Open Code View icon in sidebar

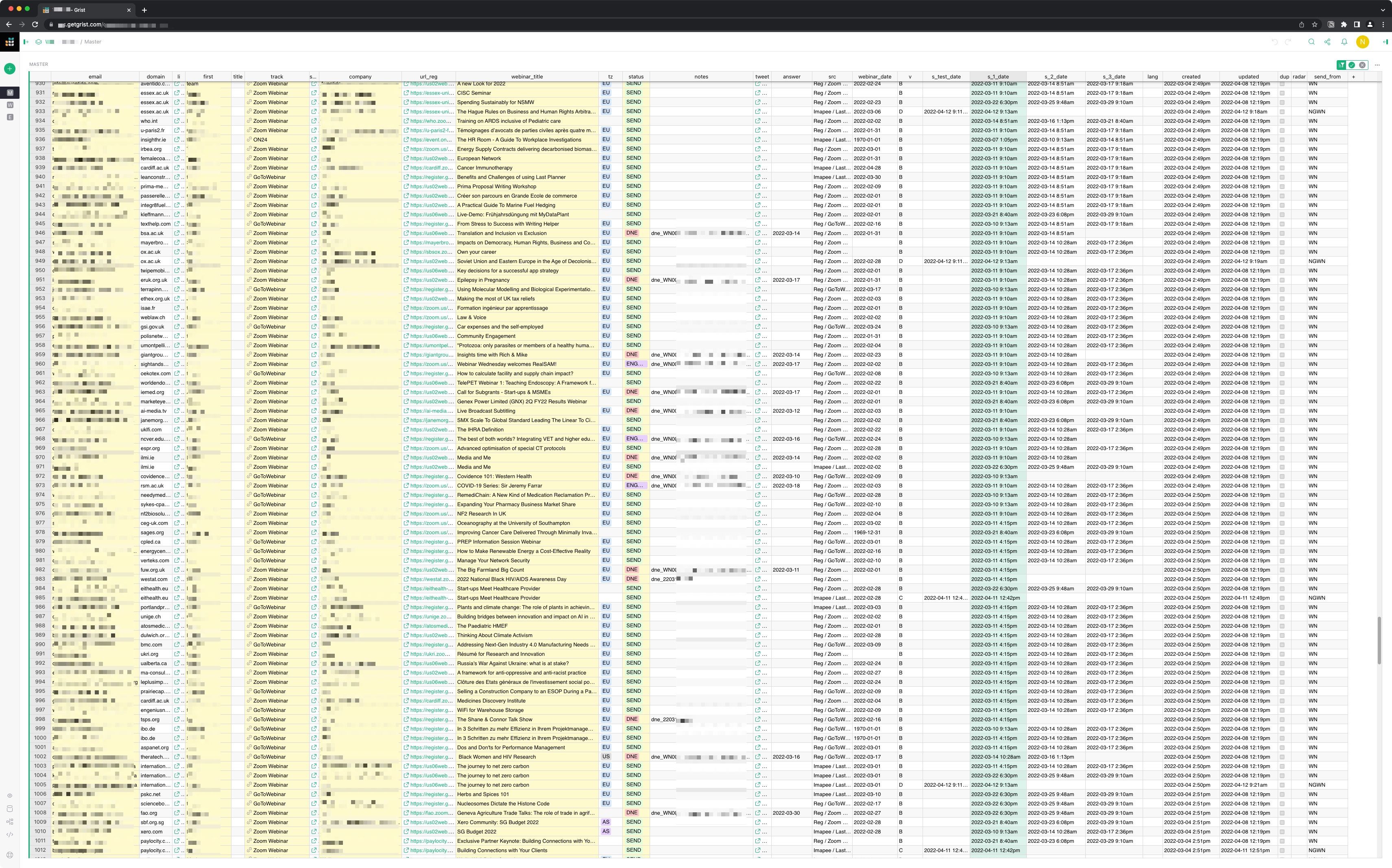(x=10, y=835)
